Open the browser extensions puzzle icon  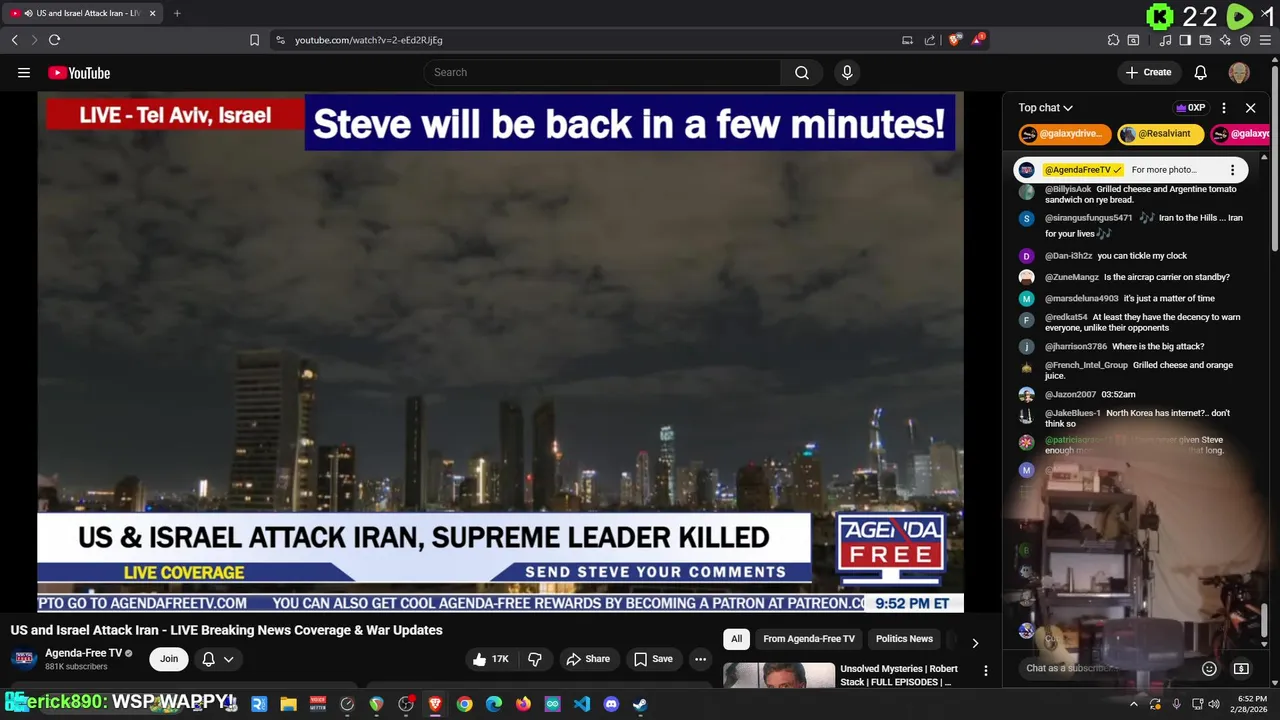1113,40
